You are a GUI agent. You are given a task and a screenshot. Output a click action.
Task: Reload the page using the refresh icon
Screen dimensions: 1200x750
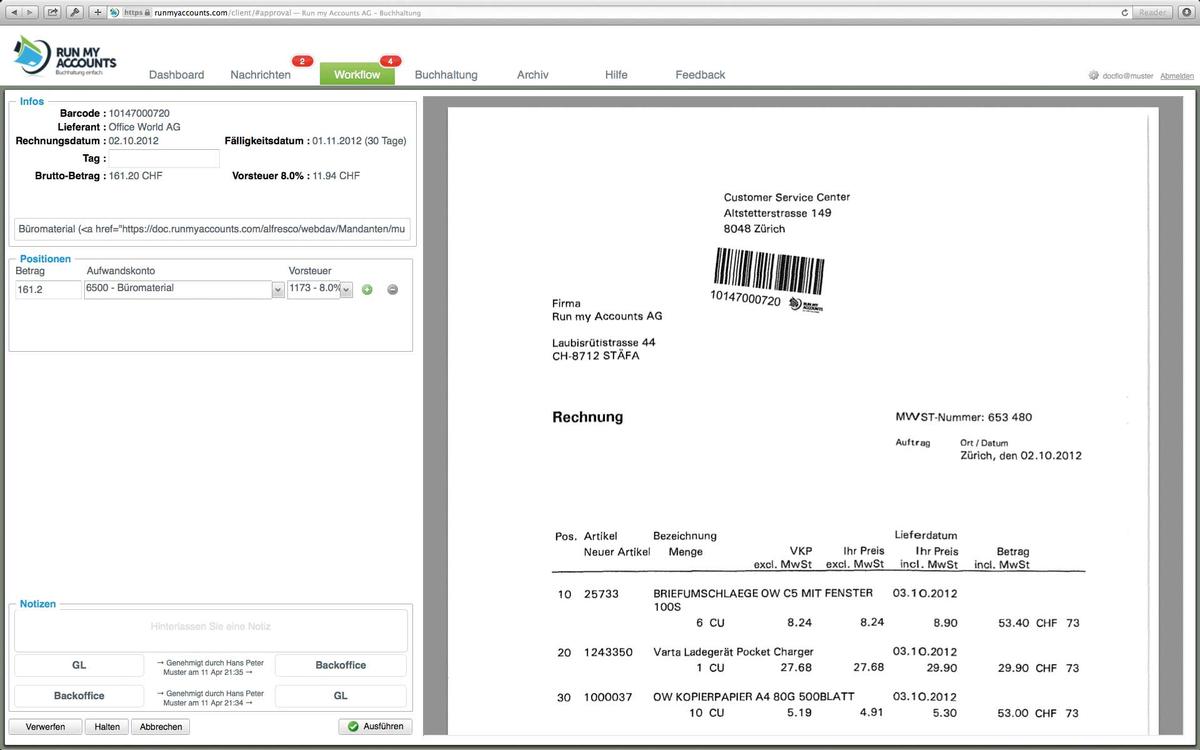point(1125,12)
